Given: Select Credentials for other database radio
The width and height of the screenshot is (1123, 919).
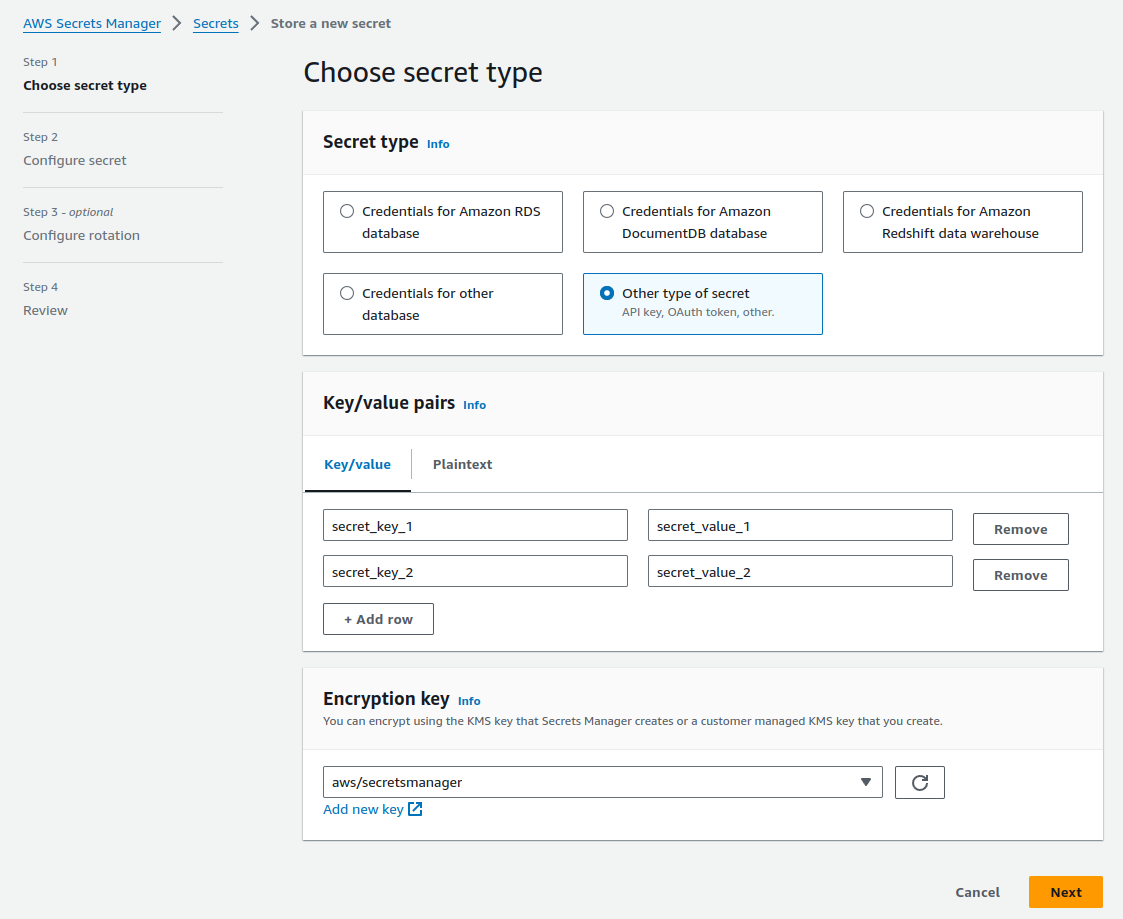Looking at the screenshot, I should tap(347, 293).
